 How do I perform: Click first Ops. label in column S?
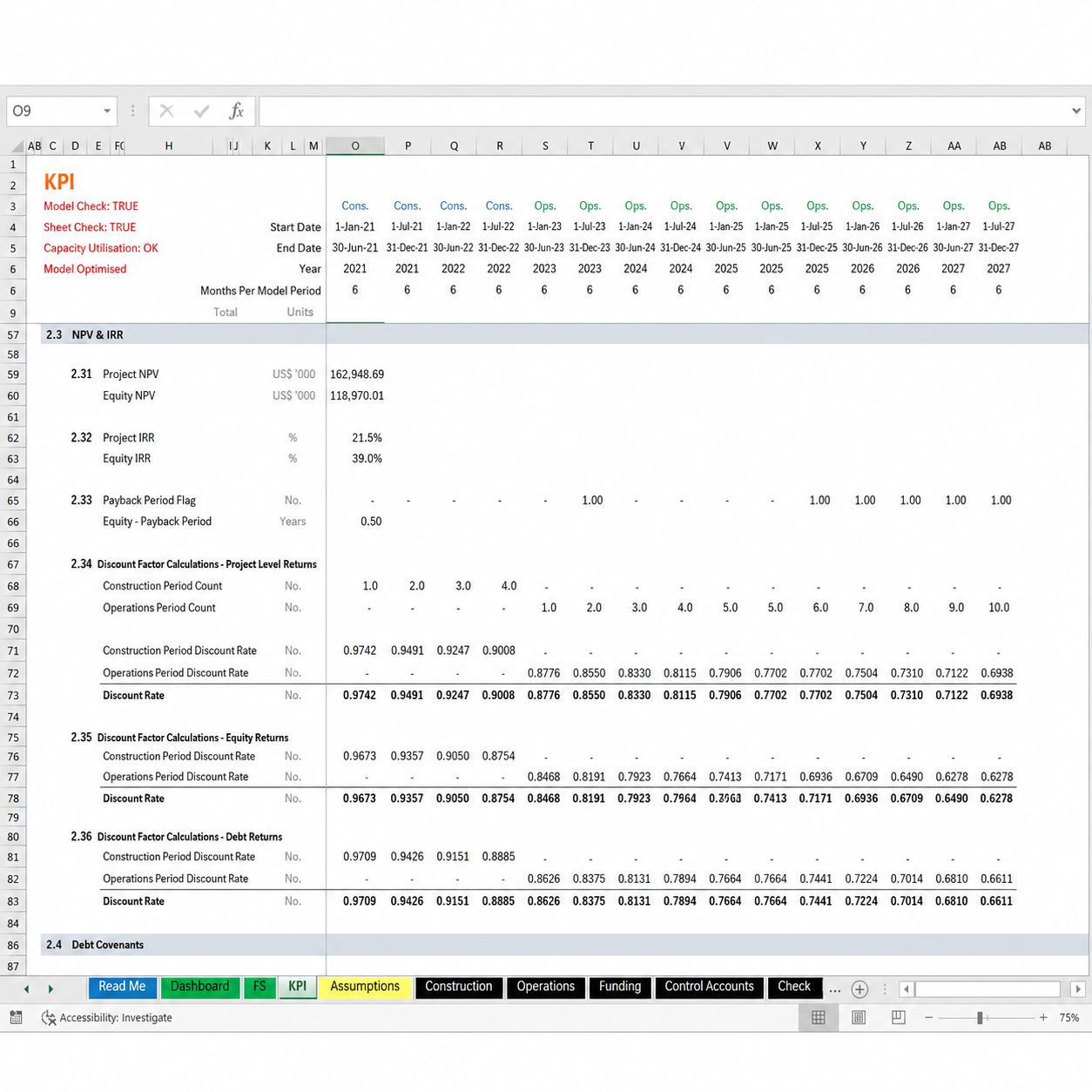545,206
